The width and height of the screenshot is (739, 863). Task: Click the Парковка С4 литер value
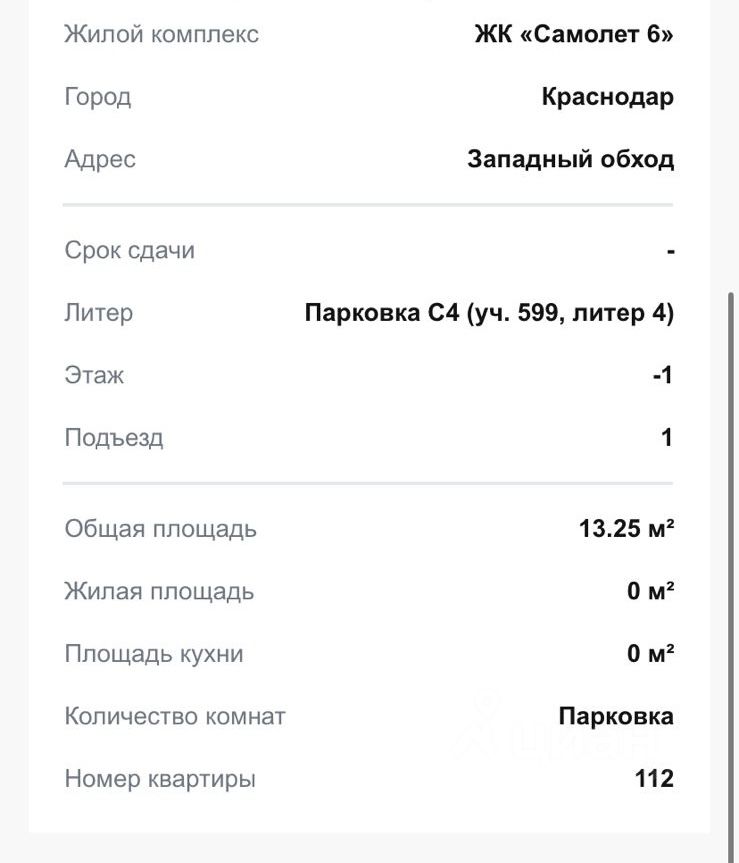[489, 313]
